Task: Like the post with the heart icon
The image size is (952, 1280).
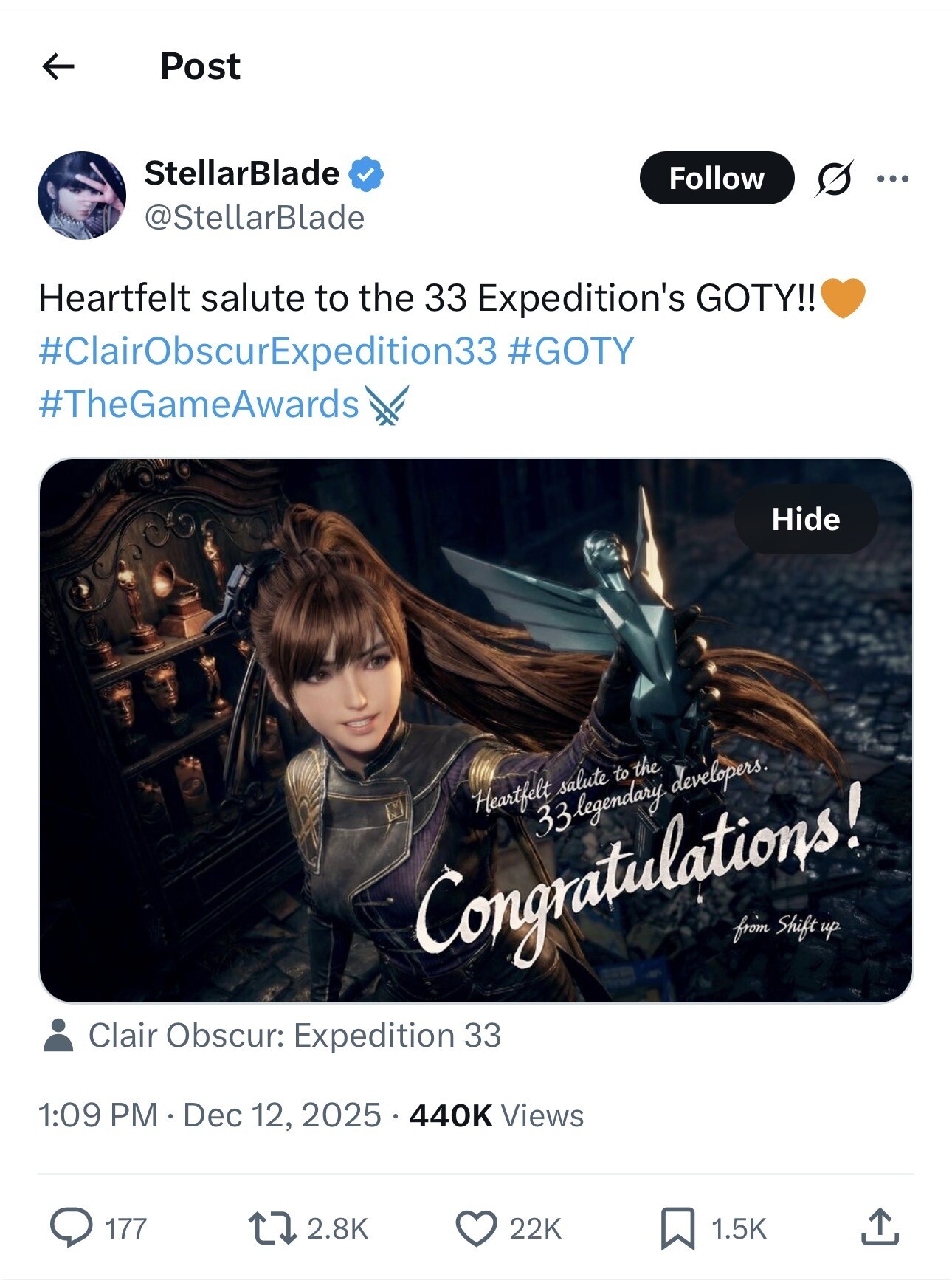Action: coord(476,1228)
